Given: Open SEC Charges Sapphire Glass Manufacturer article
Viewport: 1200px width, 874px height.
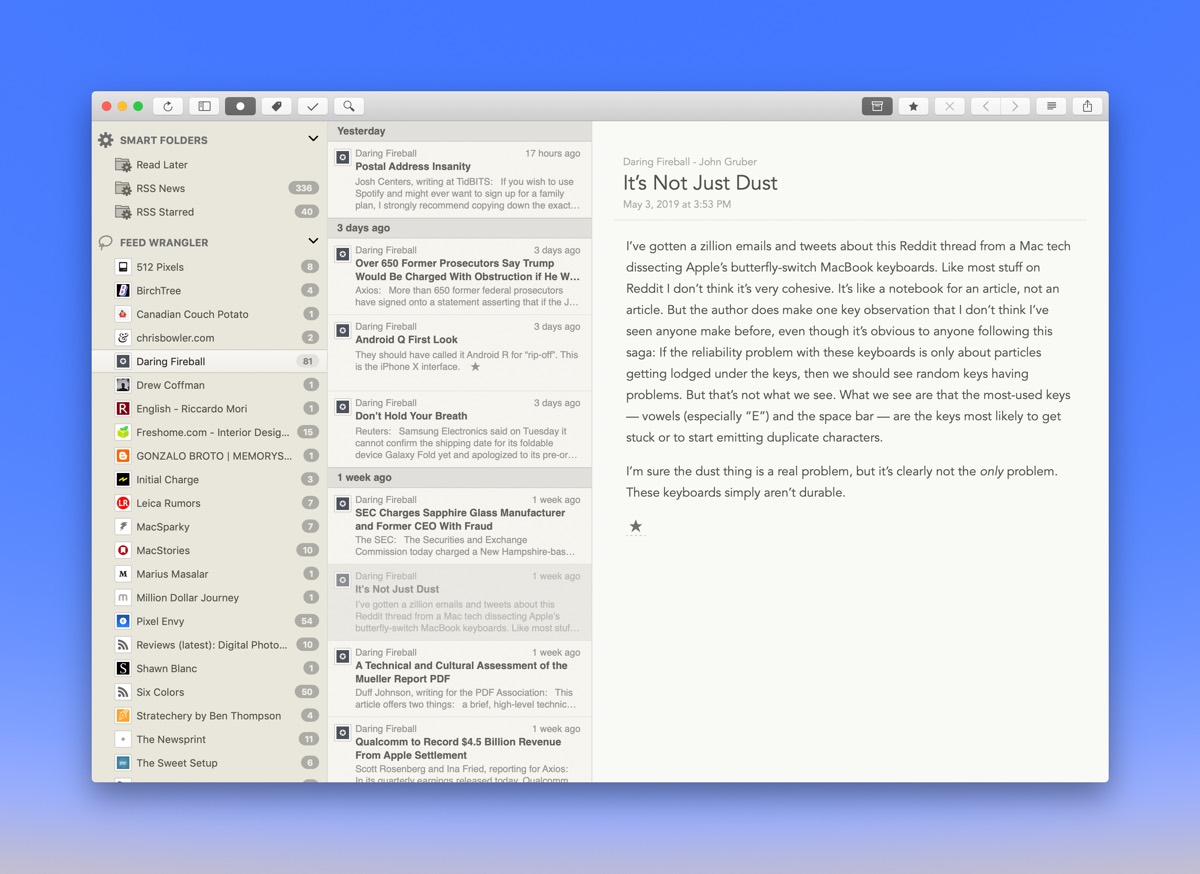Looking at the screenshot, I should pos(460,526).
